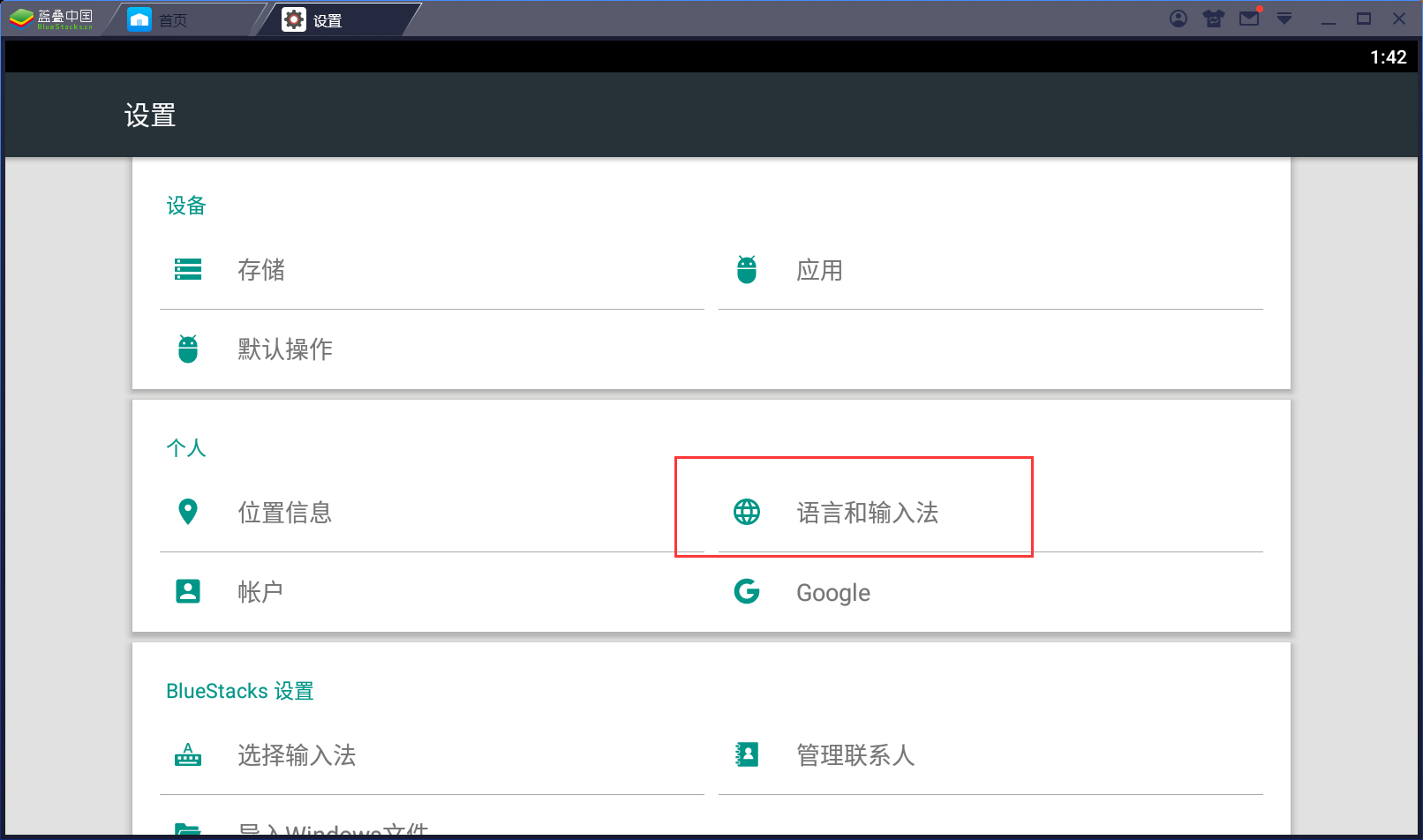This screenshot has height=840, width=1423.
Task: Click the globe icon for 语言和输入法
Action: tap(748, 512)
